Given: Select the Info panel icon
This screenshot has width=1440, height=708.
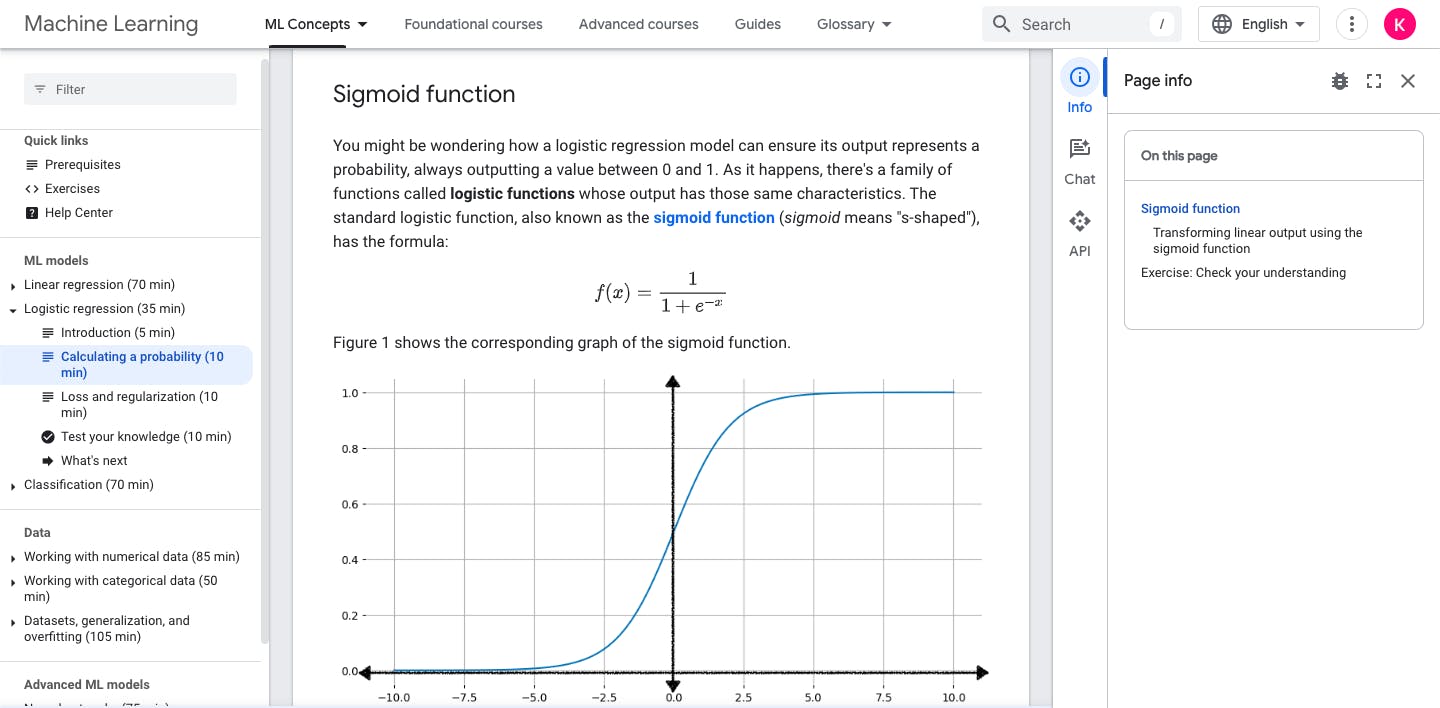Looking at the screenshot, I should click(1079, 77).
